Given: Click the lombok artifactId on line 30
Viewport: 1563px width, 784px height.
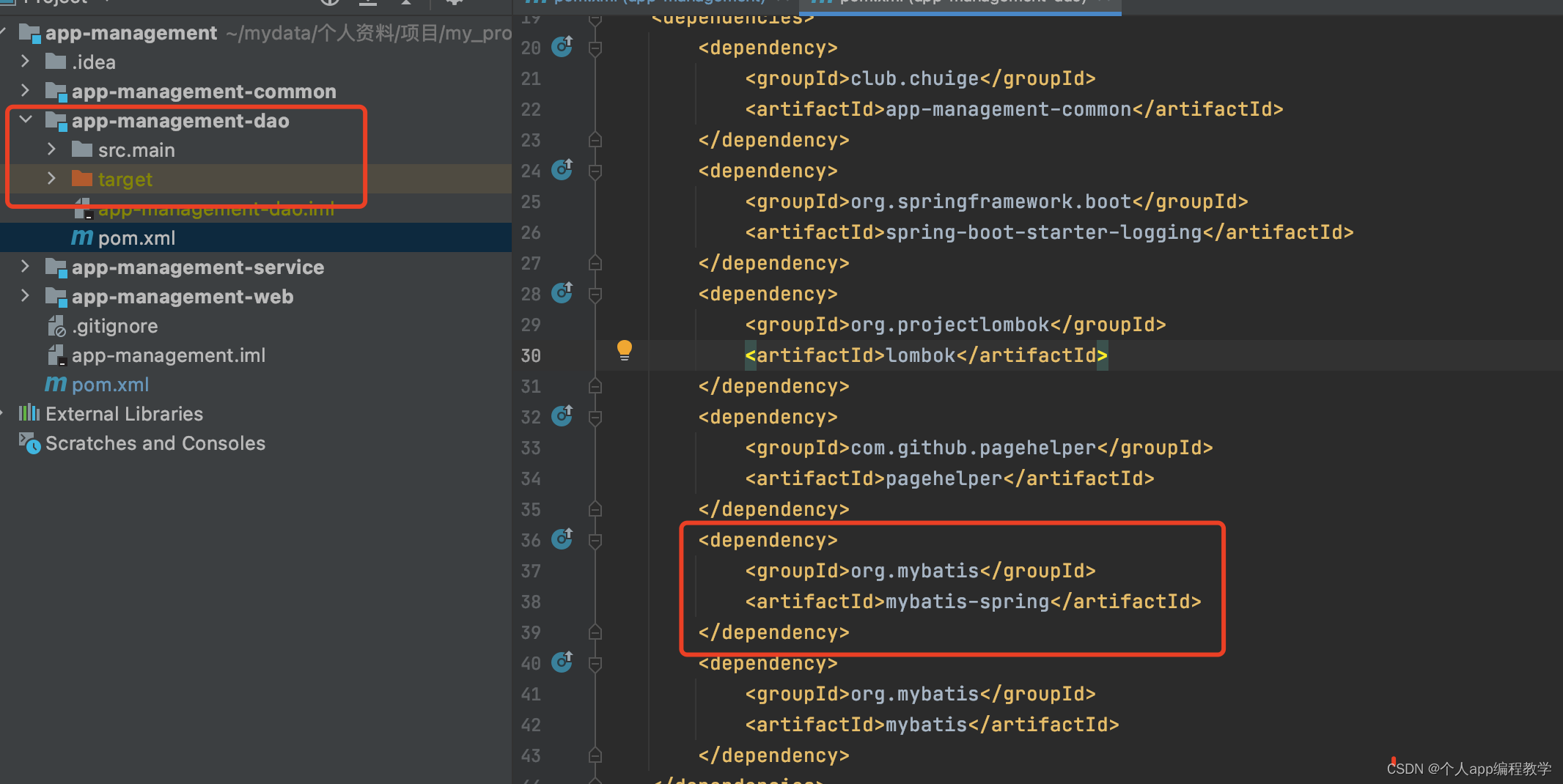Looking at the screenshot, I should coord(921,355).
